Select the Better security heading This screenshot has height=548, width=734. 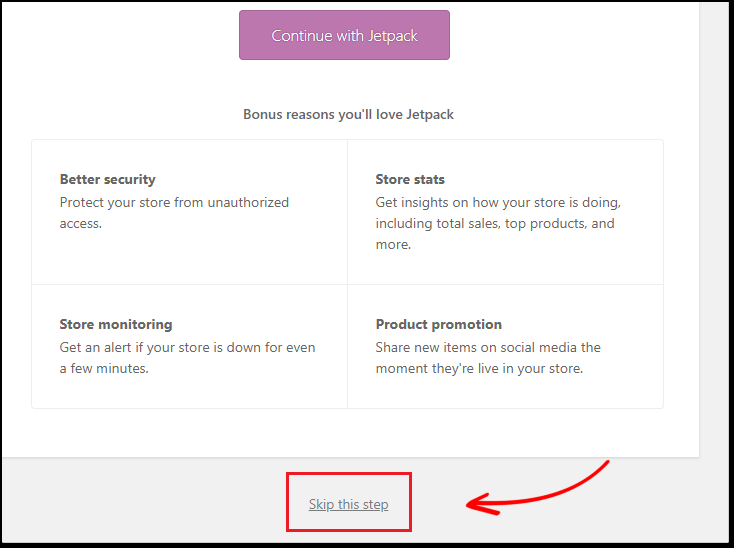(x=108, y=179)
